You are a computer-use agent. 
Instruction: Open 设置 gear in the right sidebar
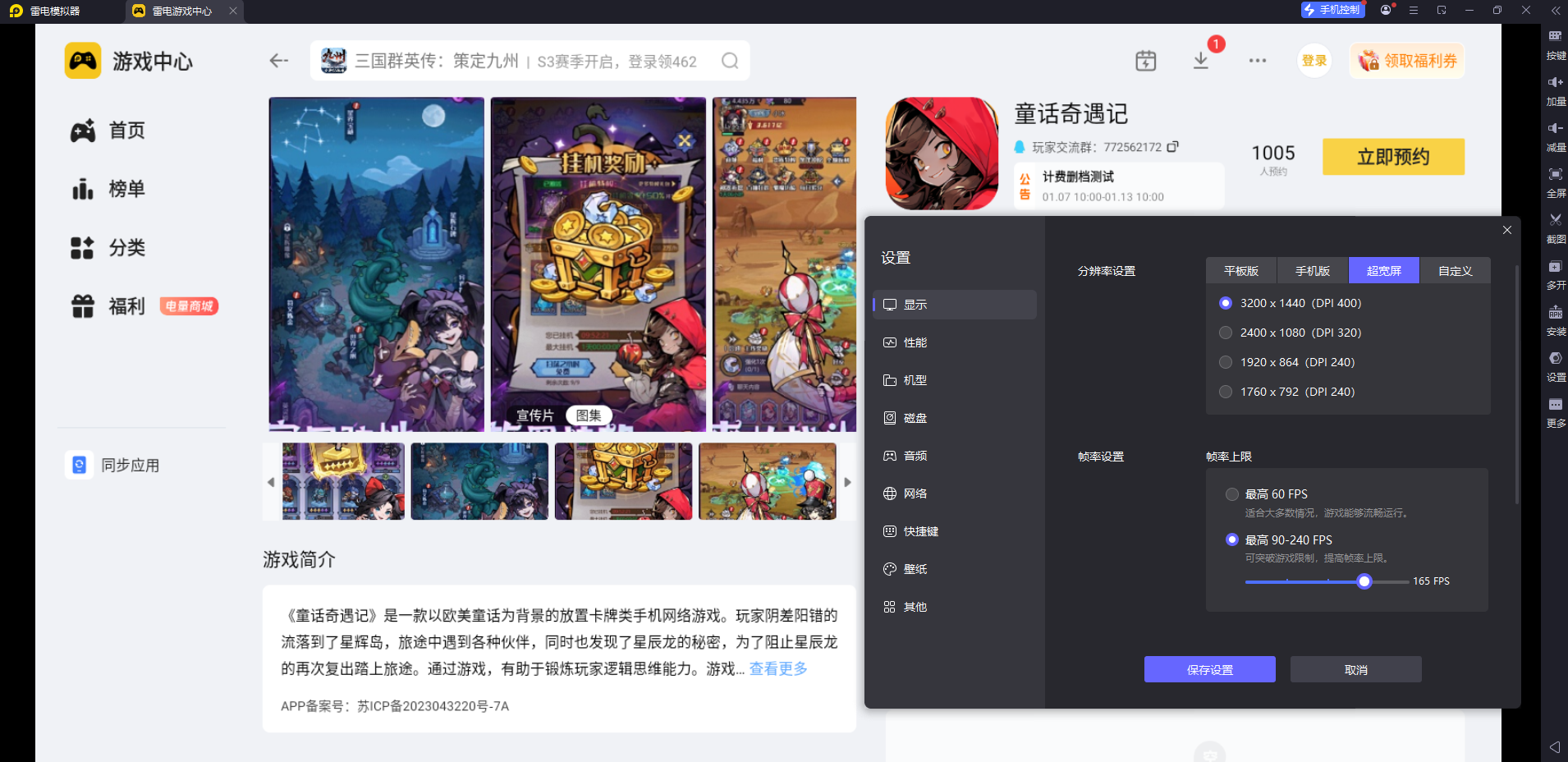pos(1556,367)
